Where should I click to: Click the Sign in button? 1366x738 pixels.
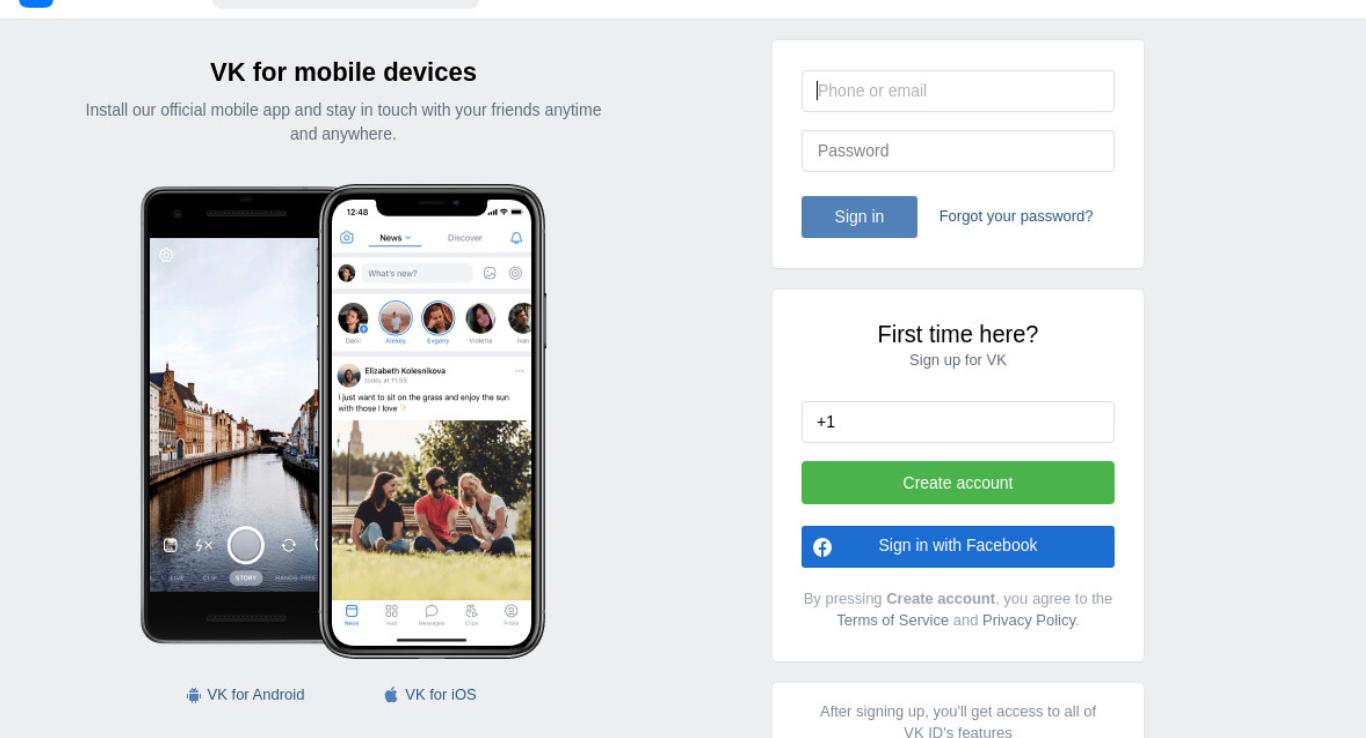point(859,217)
